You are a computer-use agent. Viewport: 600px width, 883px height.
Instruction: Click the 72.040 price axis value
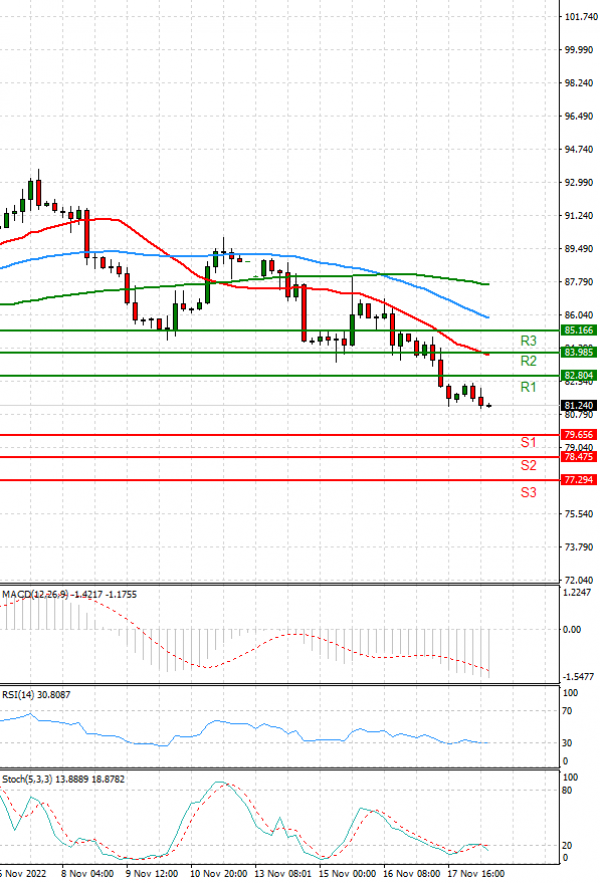tap(579, 580)
